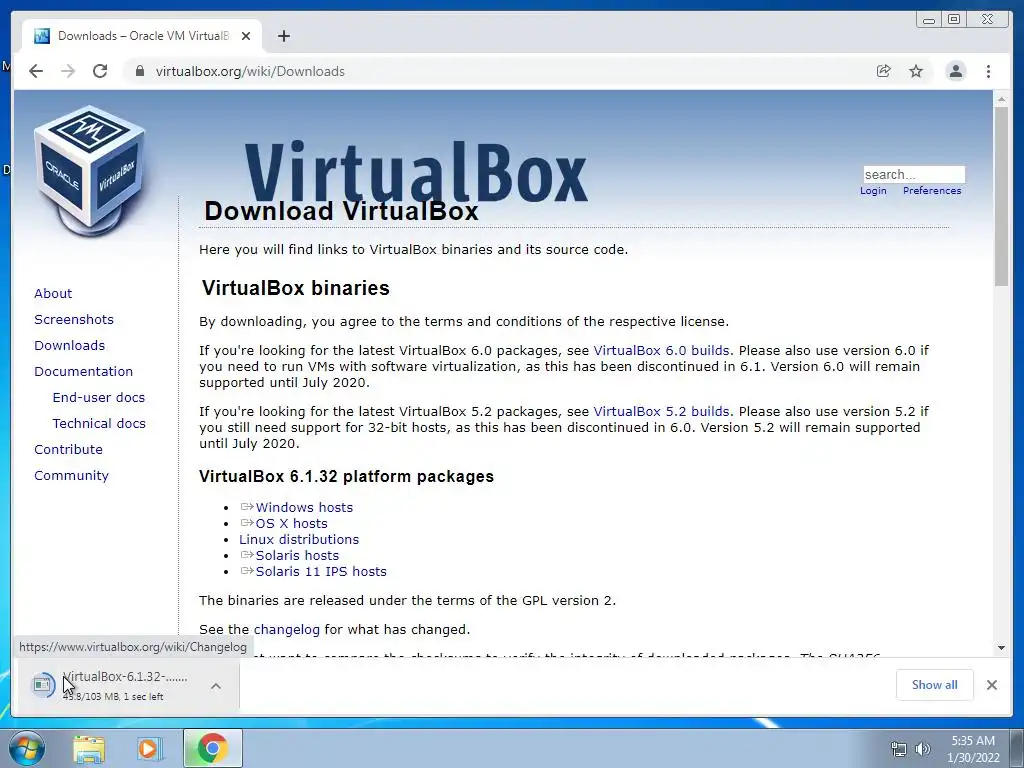
Task: Open Windows Explorer from the taskbar
Action: [89, 748]
